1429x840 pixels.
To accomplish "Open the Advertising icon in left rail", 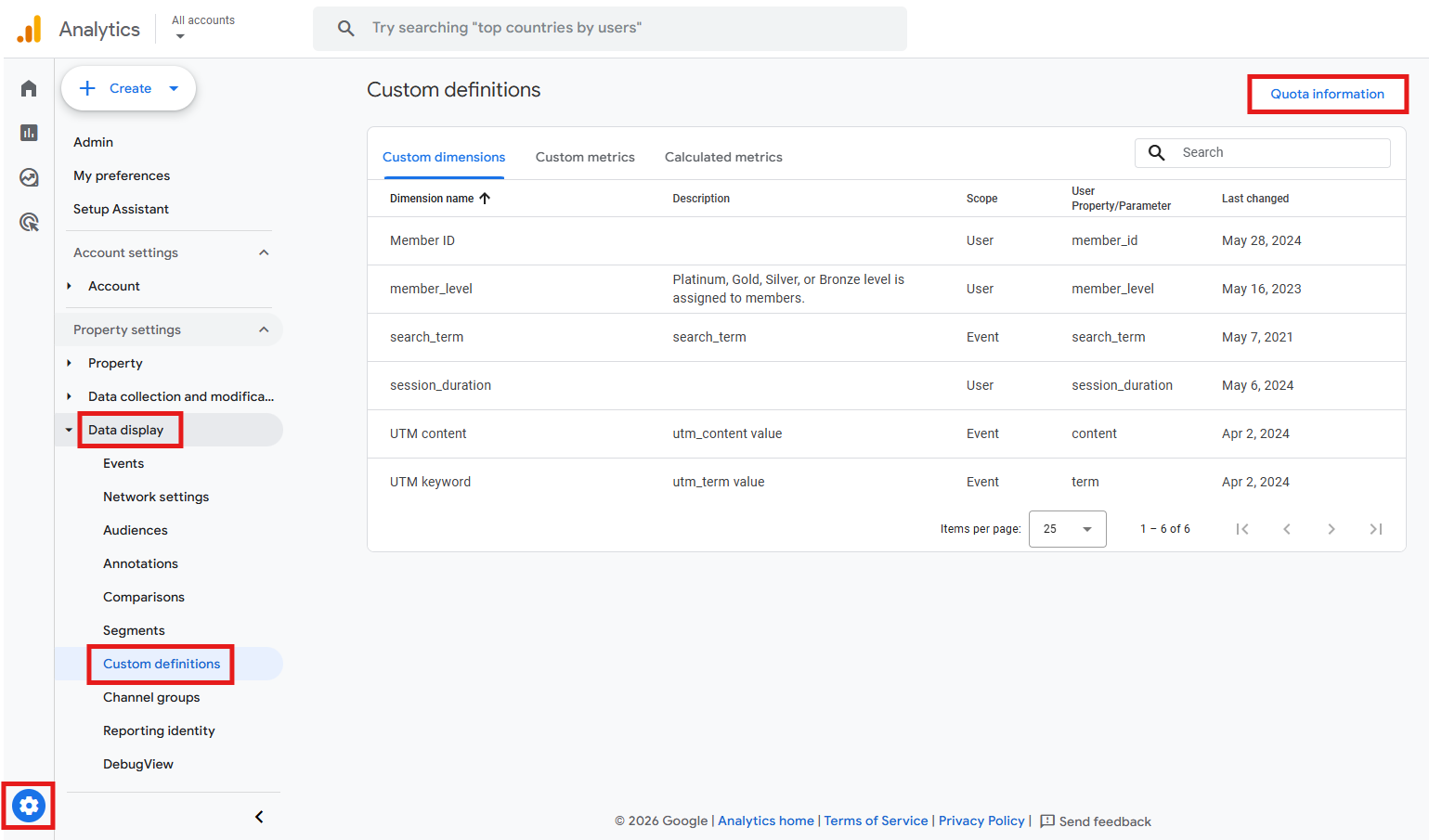I will (29, 222).
